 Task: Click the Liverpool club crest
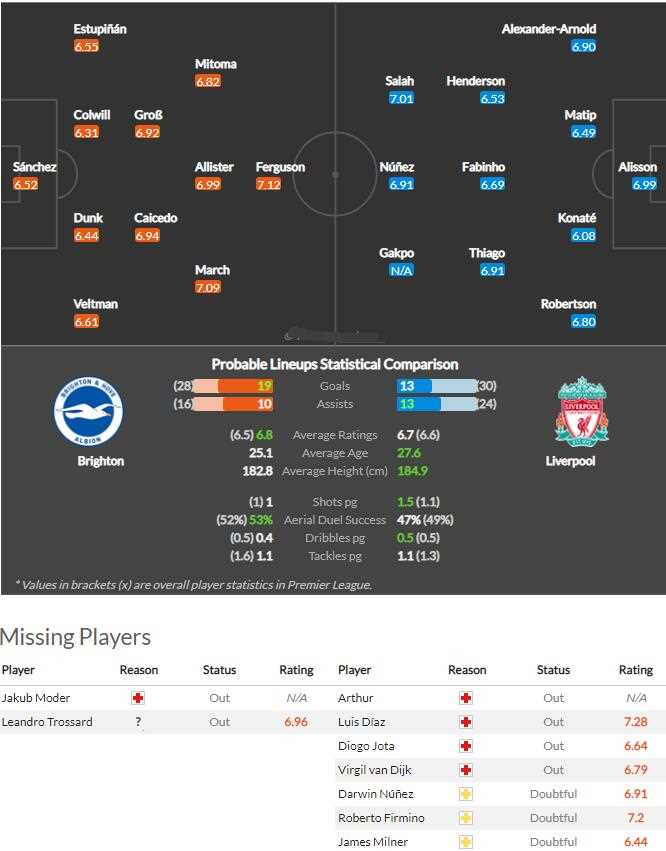(x=581, y=411)
